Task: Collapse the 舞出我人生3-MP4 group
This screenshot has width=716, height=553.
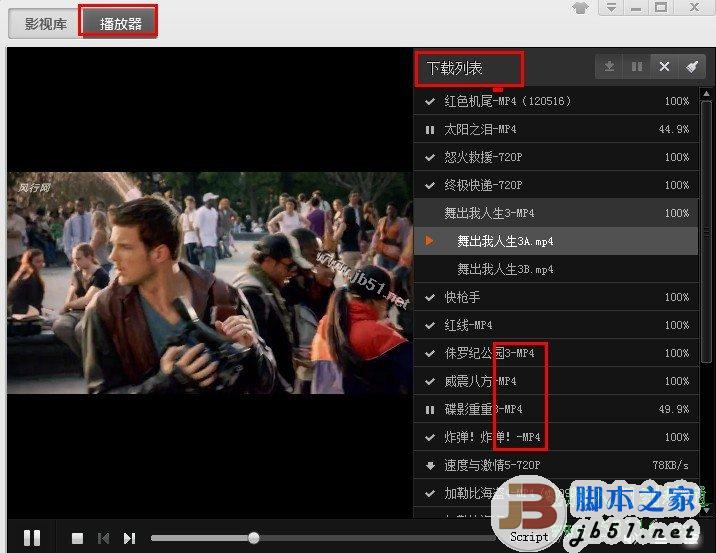Action: (556, 213)
